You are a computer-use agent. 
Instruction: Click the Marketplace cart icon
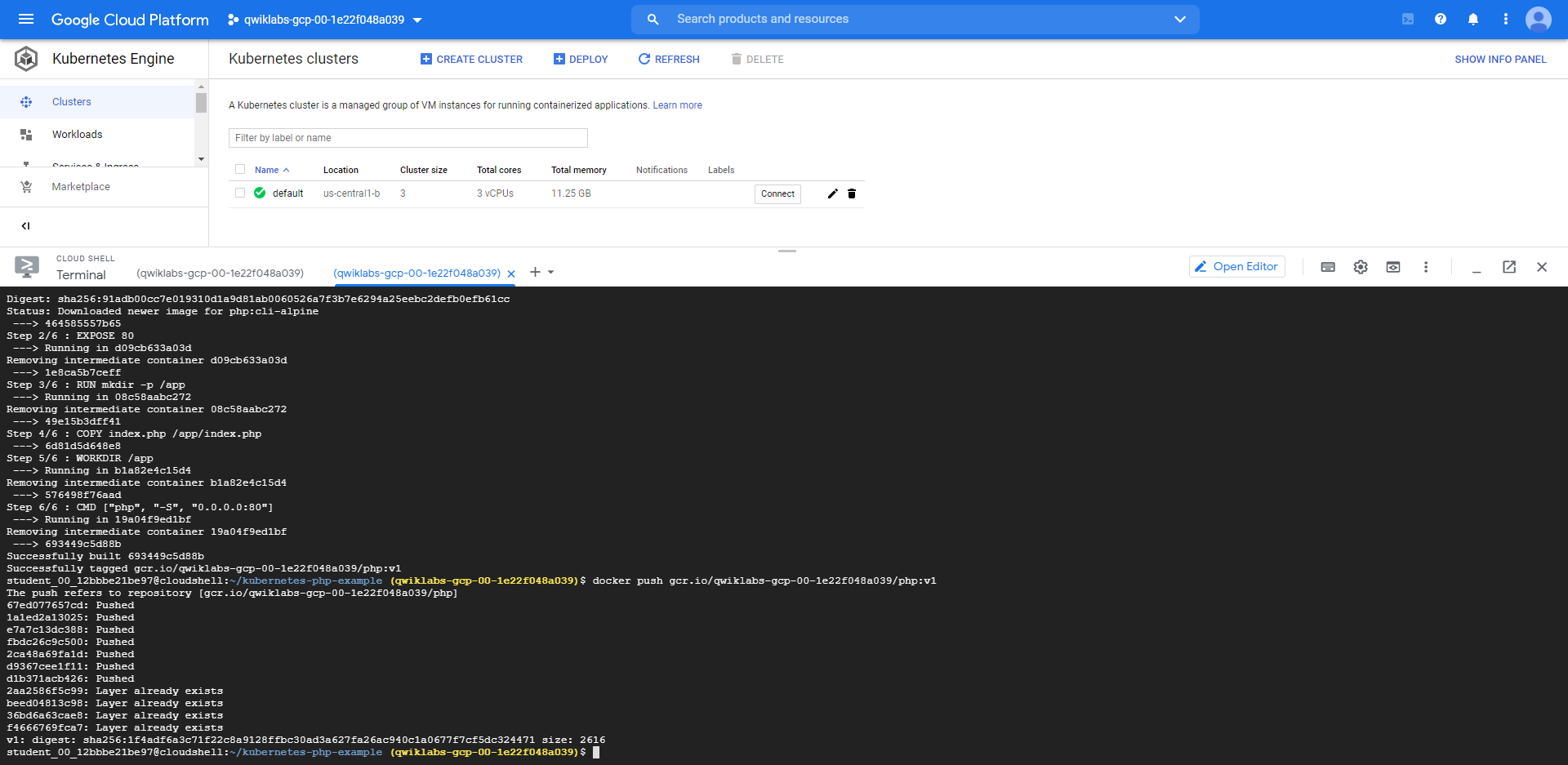click(26, 187)
